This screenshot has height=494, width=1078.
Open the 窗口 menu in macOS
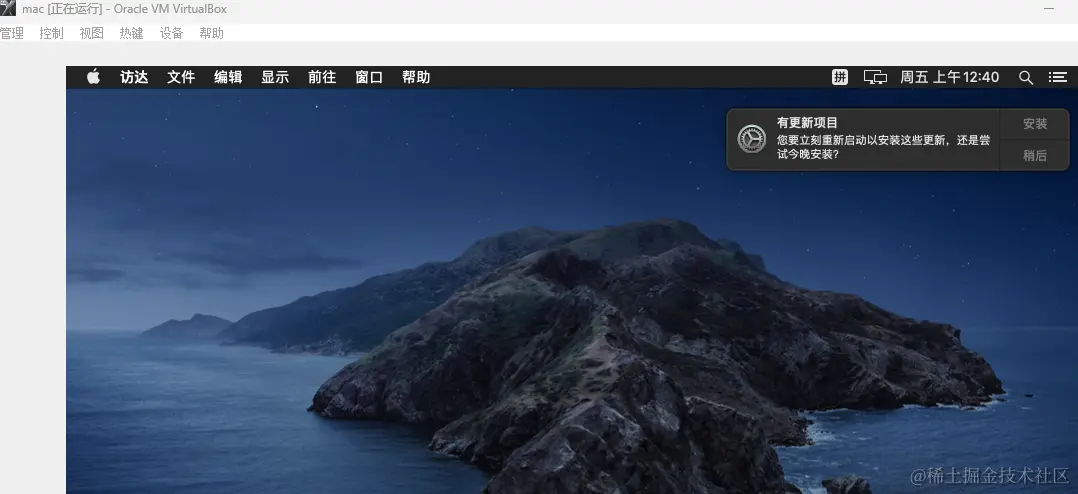(368, 78)
